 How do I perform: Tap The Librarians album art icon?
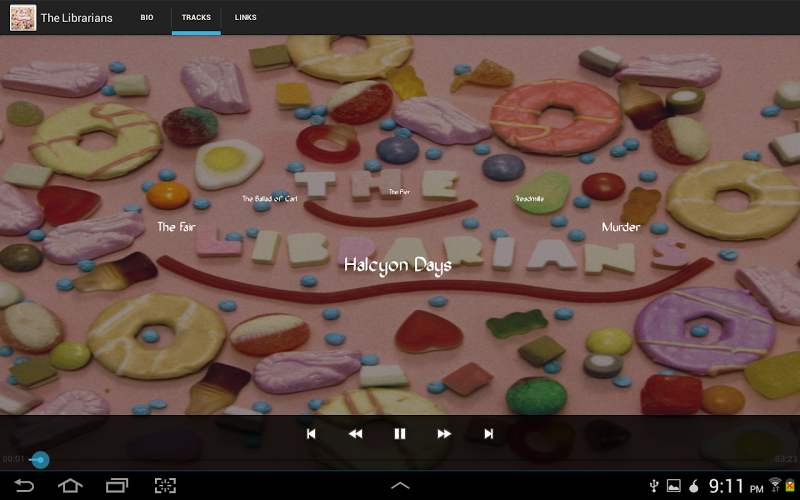[x=23, y=17]
